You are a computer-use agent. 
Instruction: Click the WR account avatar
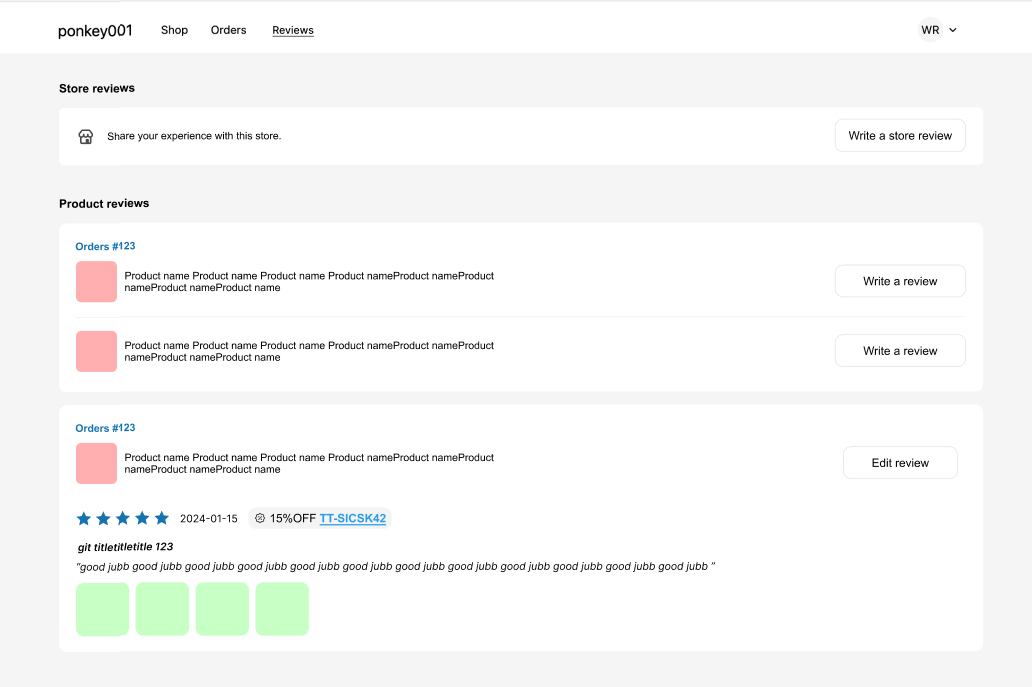[x=929, y=30]
